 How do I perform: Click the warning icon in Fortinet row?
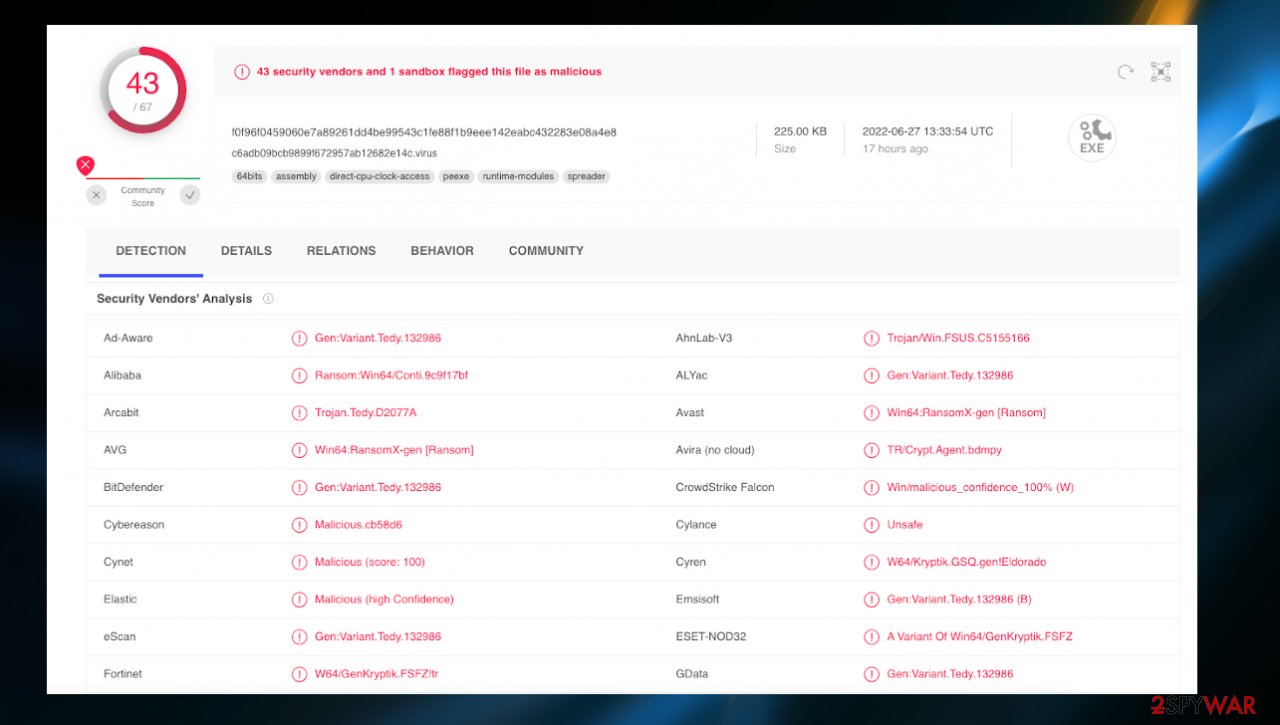[x=299, y=674]
